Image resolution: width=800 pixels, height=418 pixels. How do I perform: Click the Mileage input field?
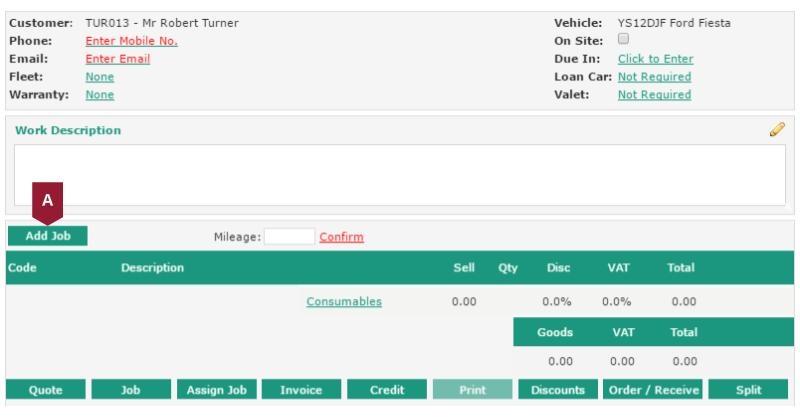click(x=289, y=237)
